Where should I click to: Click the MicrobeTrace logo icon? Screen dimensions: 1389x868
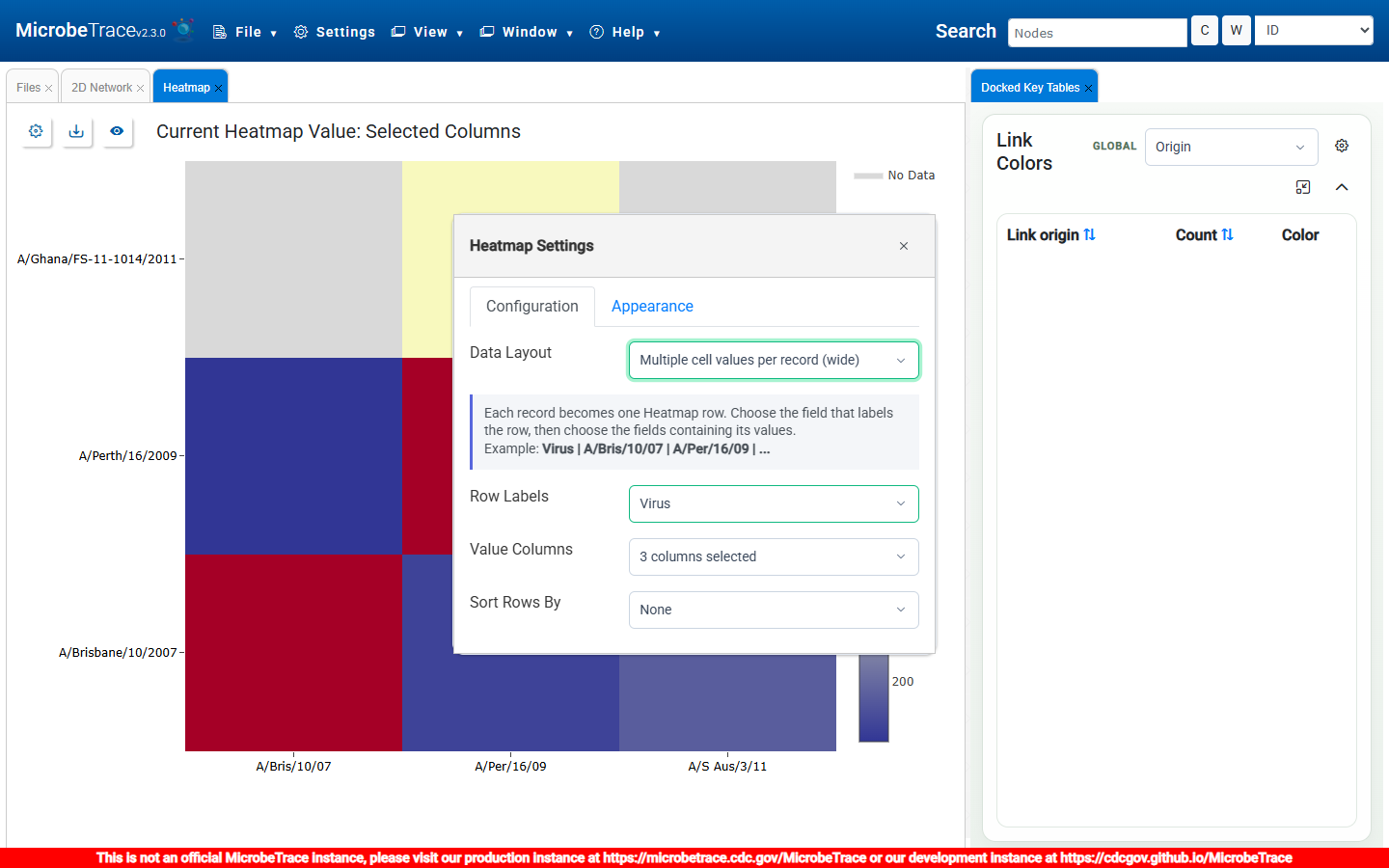183,31
